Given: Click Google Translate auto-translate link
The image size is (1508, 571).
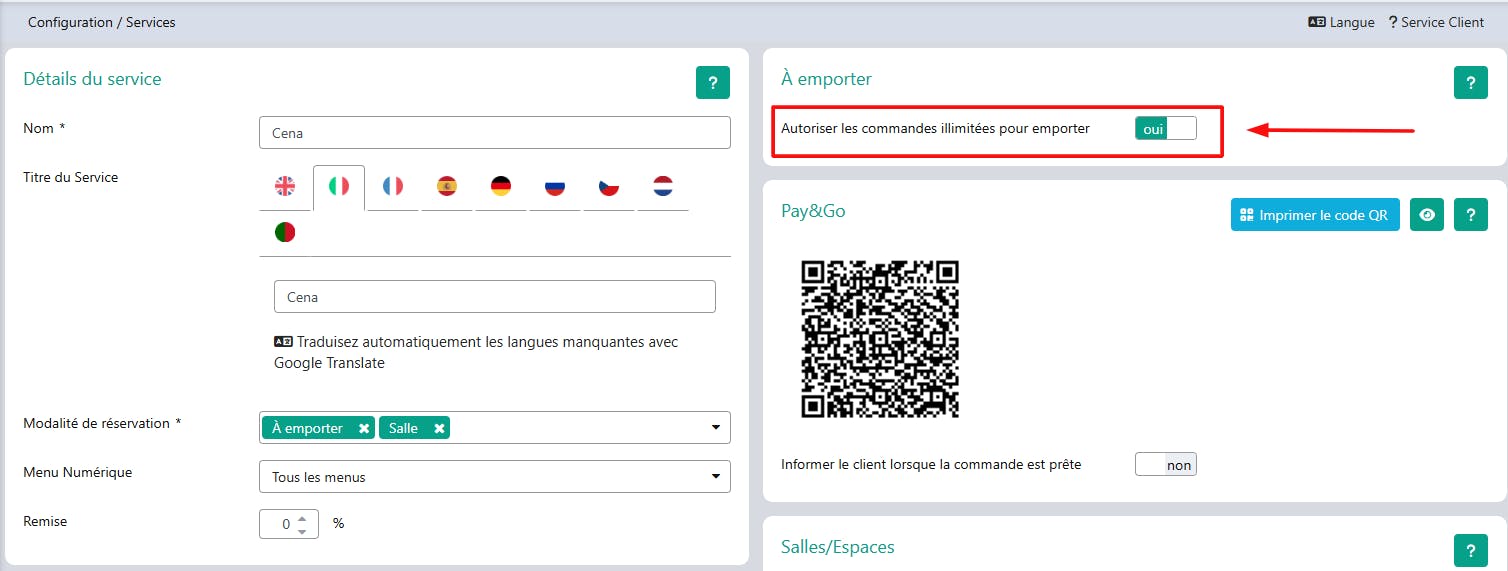Looking at the screenshot, I should (476, 353).
